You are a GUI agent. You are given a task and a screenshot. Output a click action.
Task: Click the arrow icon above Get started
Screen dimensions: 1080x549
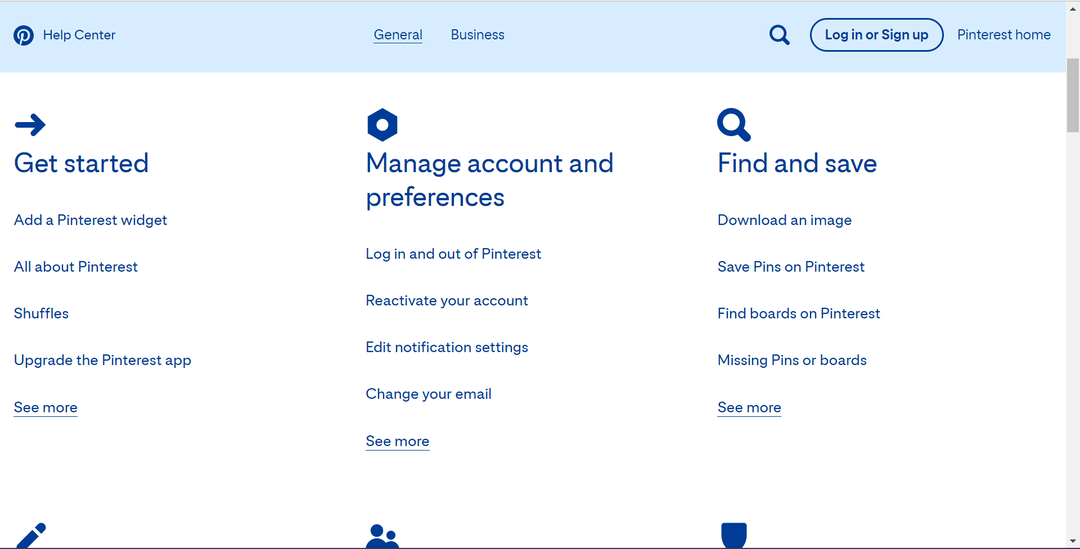point(30,125)
